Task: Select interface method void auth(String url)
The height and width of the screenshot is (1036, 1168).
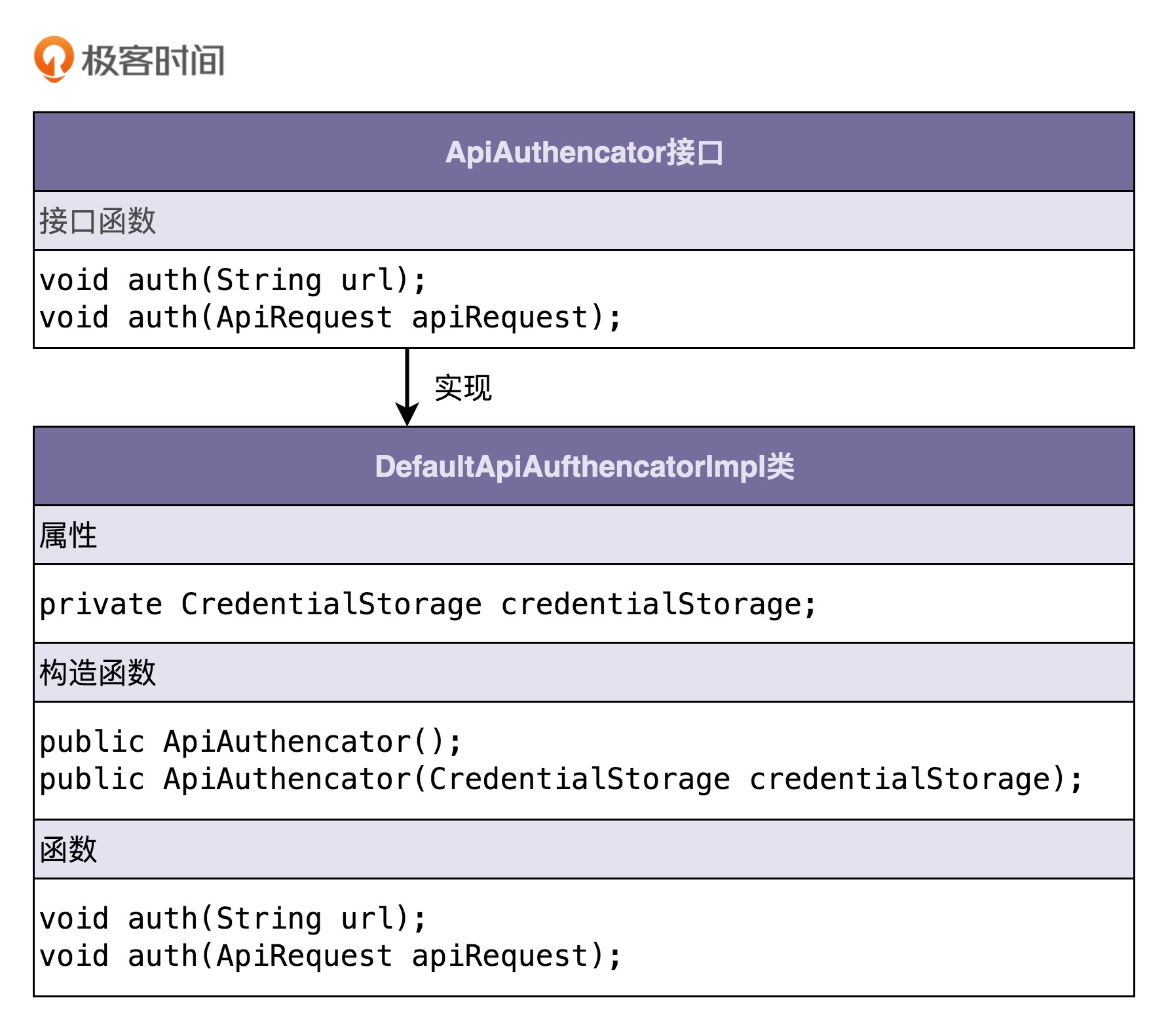Action: pyautogui.click(x=233, y=280)
